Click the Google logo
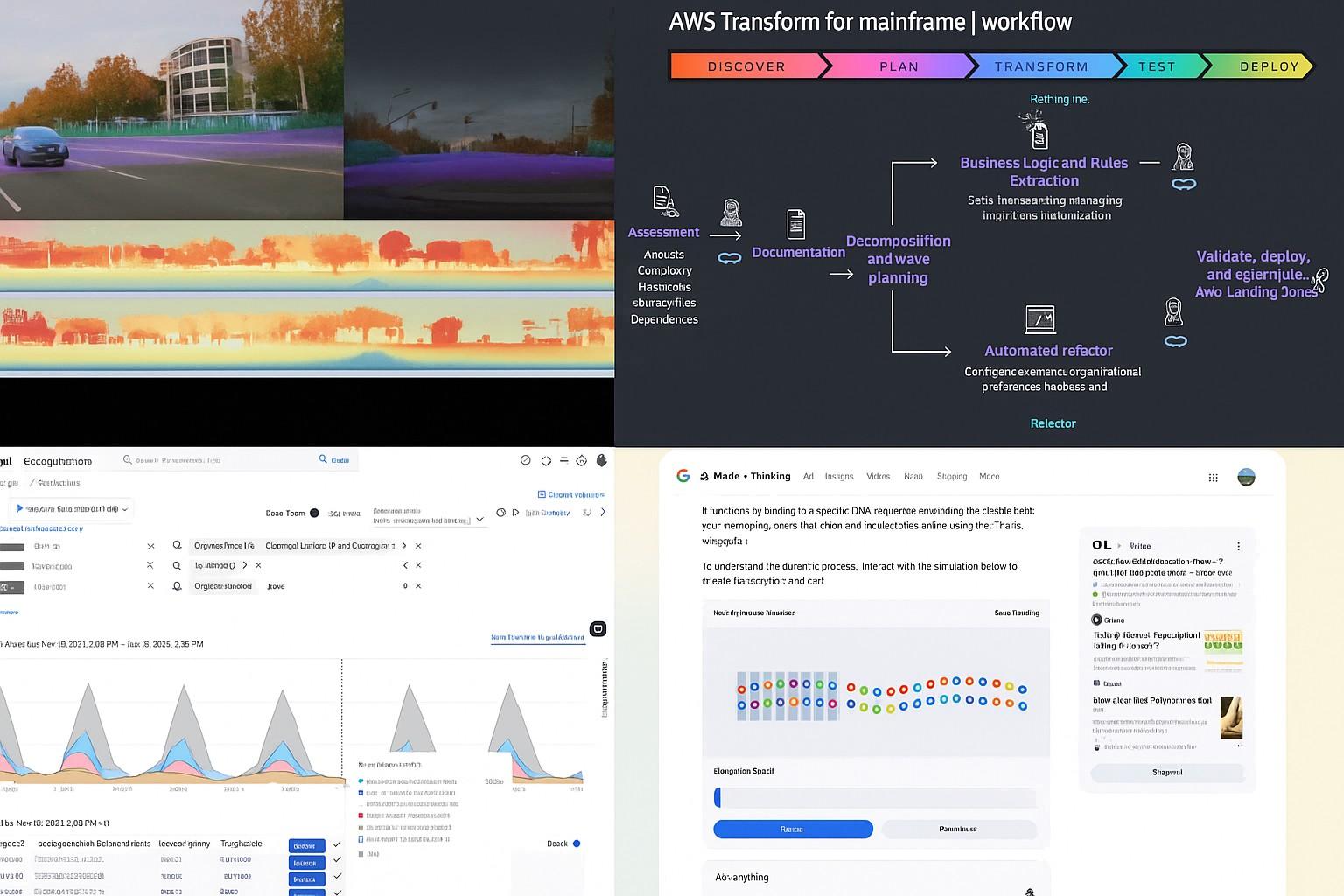Viewport: 1344px width, 896px height. (682, 476)
